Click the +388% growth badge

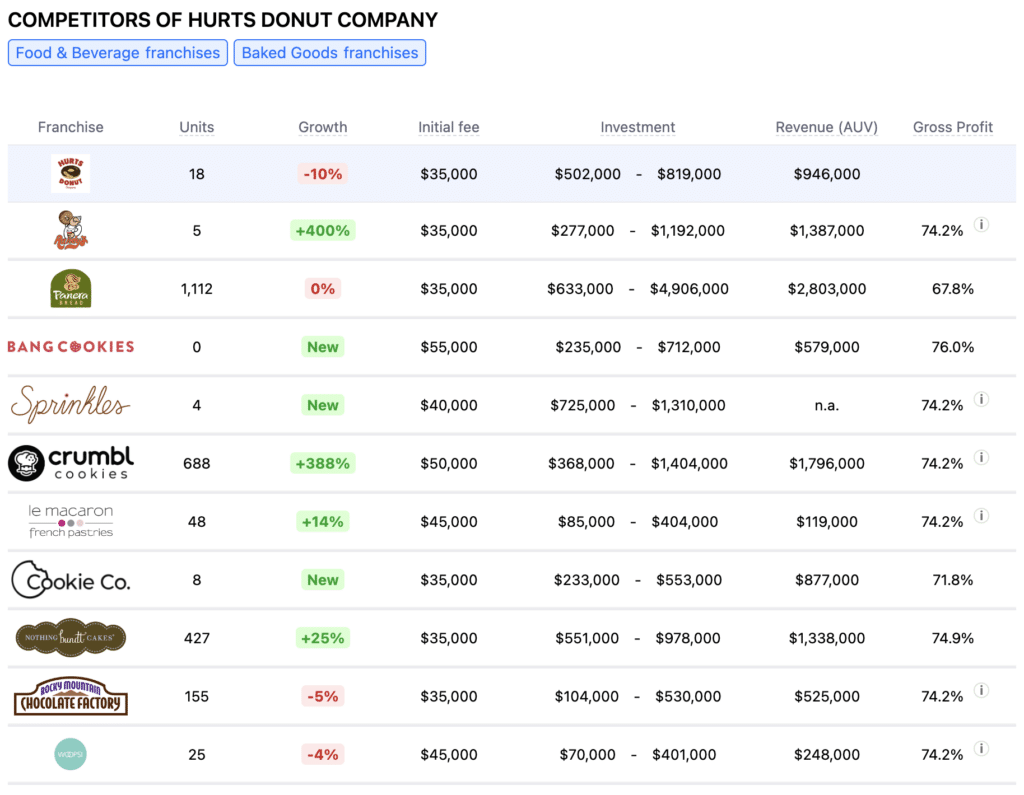click(323, 463)
